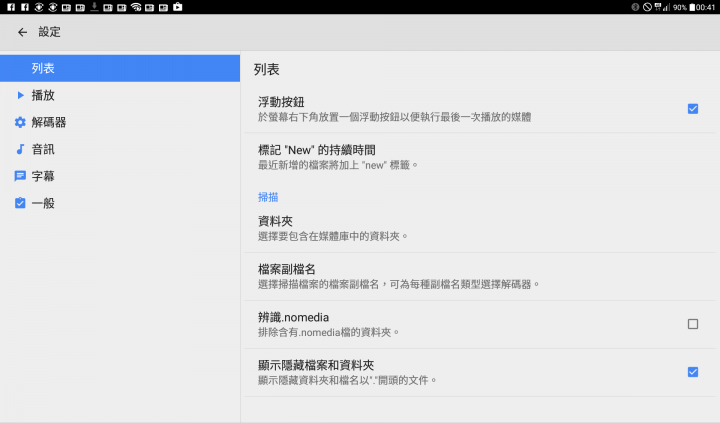
Task: Open the 檔案副檔名 setting
Action: point(480,276)
